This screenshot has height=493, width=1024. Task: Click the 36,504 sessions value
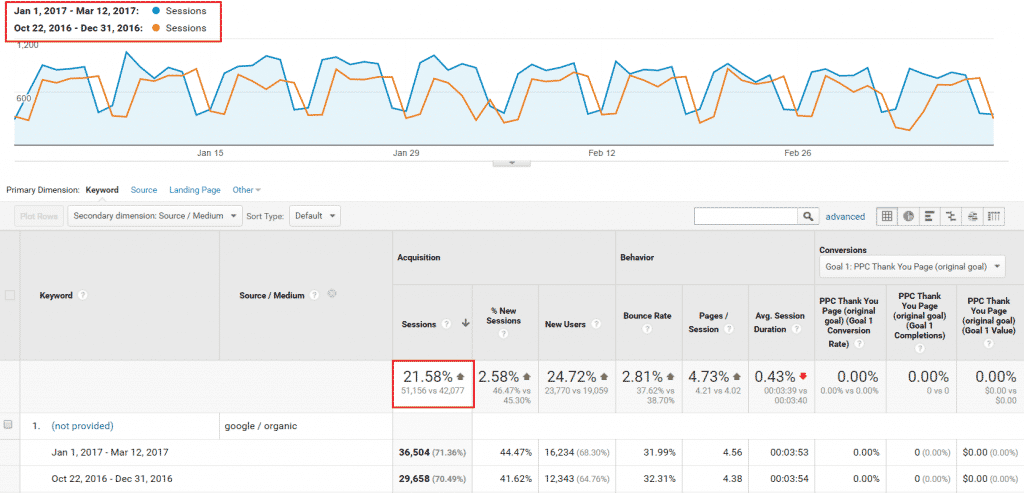click(x=414, y=452)
